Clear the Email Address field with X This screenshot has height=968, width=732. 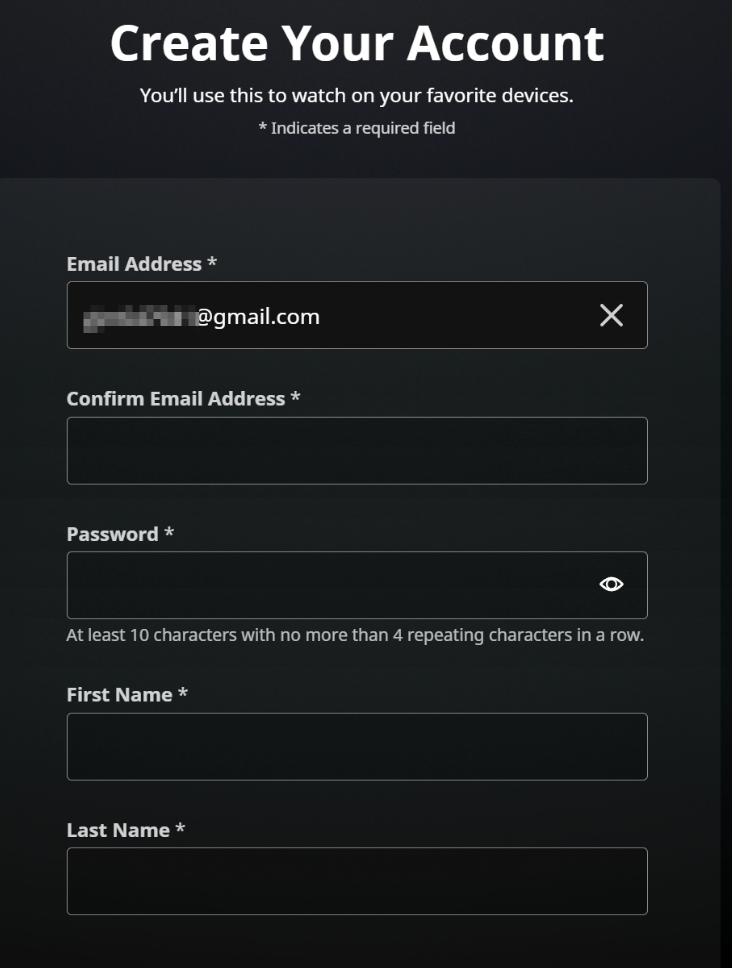611,316
